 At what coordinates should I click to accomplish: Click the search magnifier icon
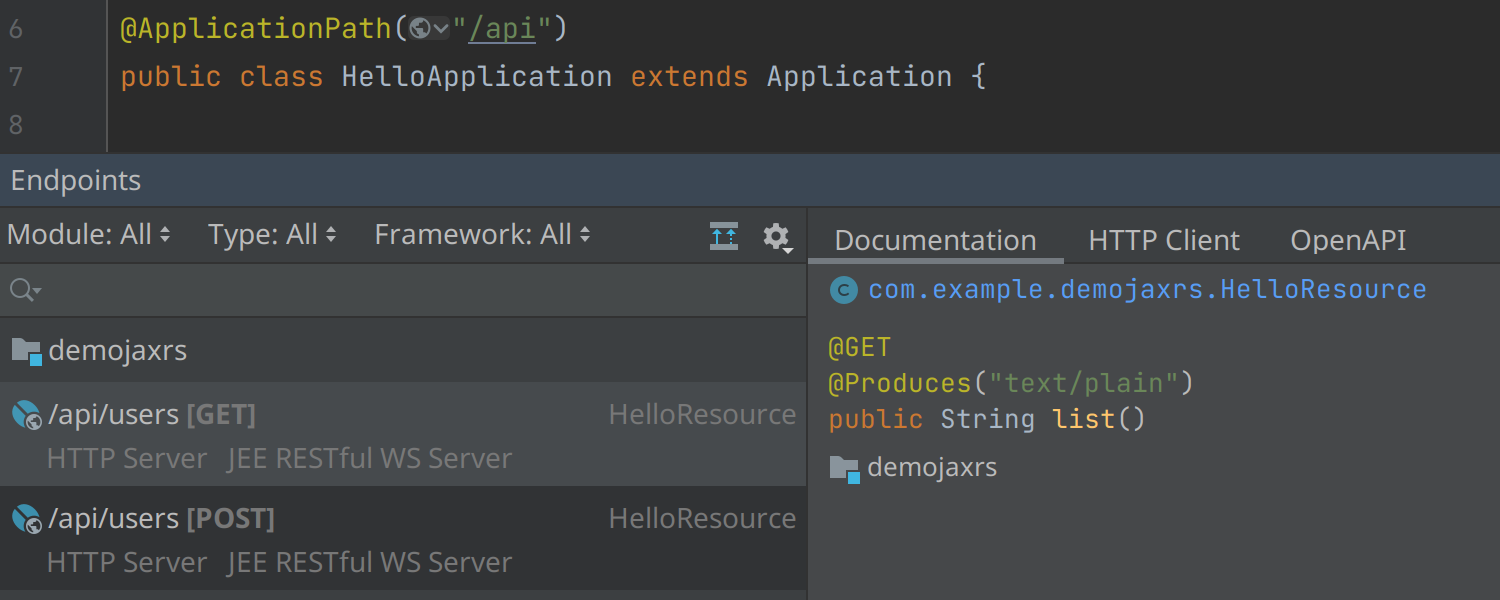click(22, 290)
